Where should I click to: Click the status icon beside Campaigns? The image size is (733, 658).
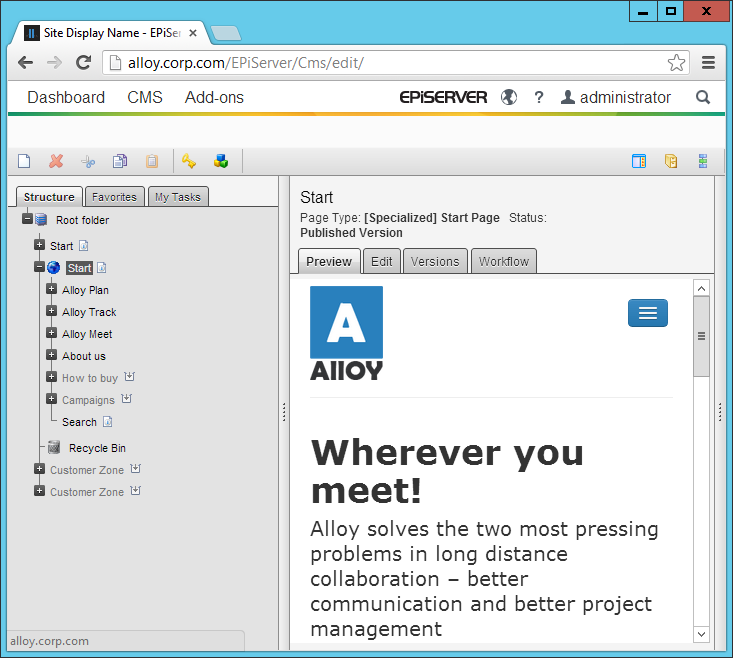(x=126, y=399)
